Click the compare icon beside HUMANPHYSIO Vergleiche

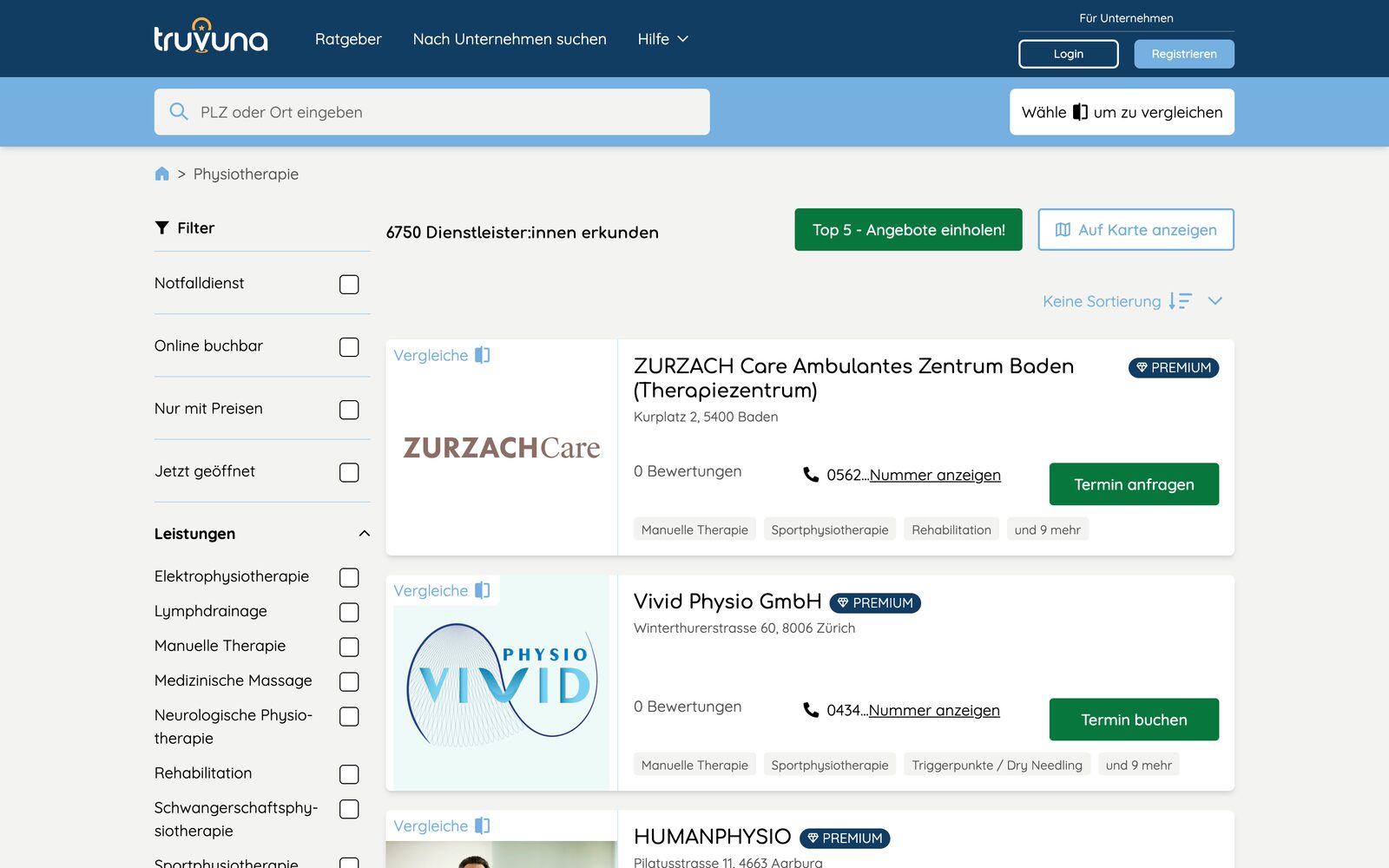[483, 825]
